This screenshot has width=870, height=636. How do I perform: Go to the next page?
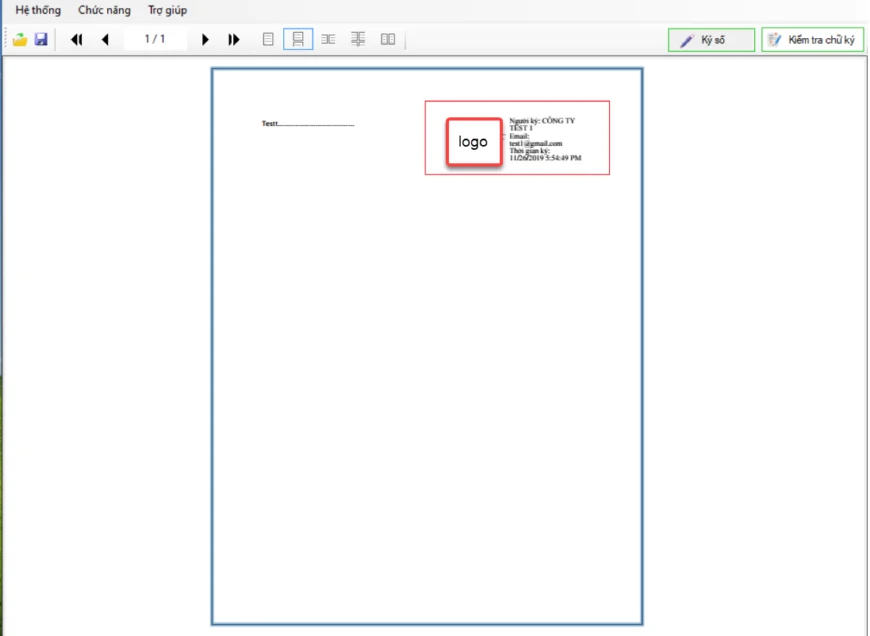[x=205, y=39]
